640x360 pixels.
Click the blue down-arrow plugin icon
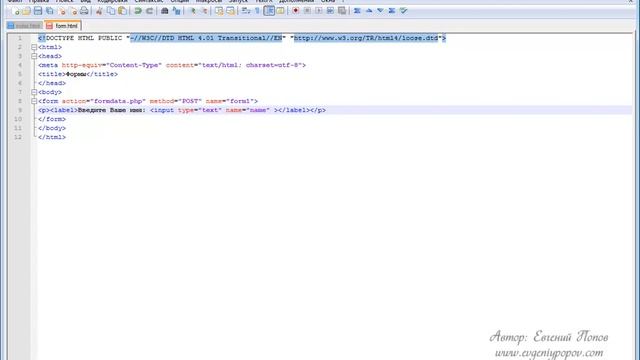point(380,11)
